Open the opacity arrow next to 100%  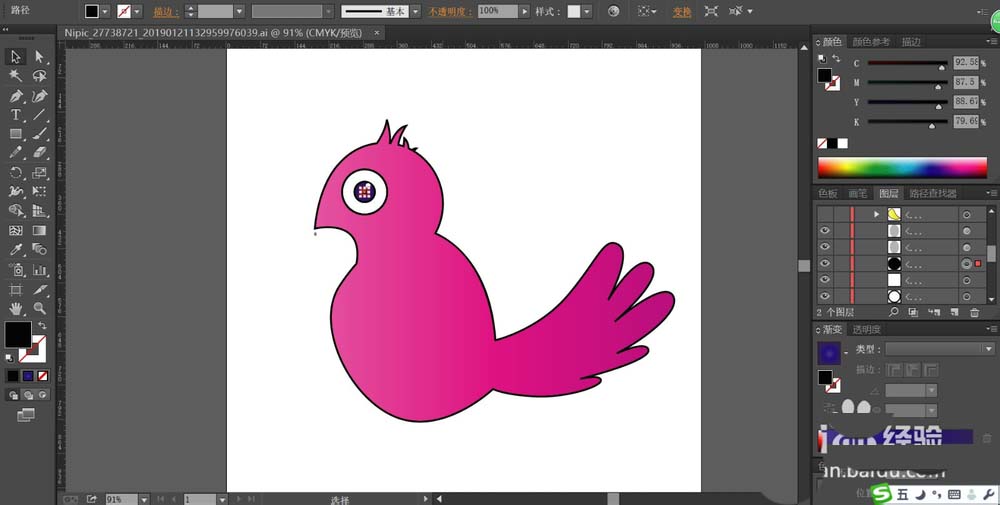pyautogui.click(x=524, y=11)
